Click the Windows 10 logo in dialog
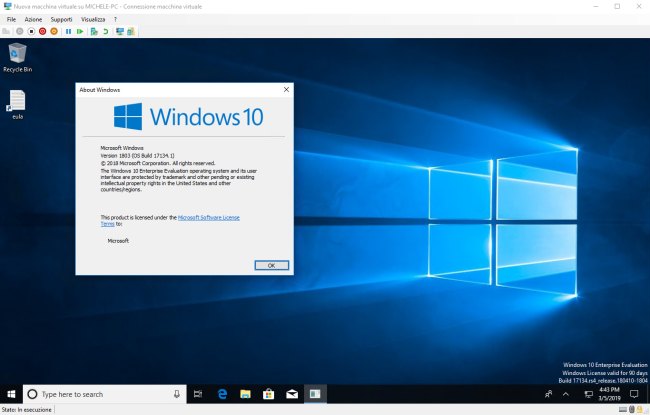Screen dimensions: 650x415 (x=189, y=116)
